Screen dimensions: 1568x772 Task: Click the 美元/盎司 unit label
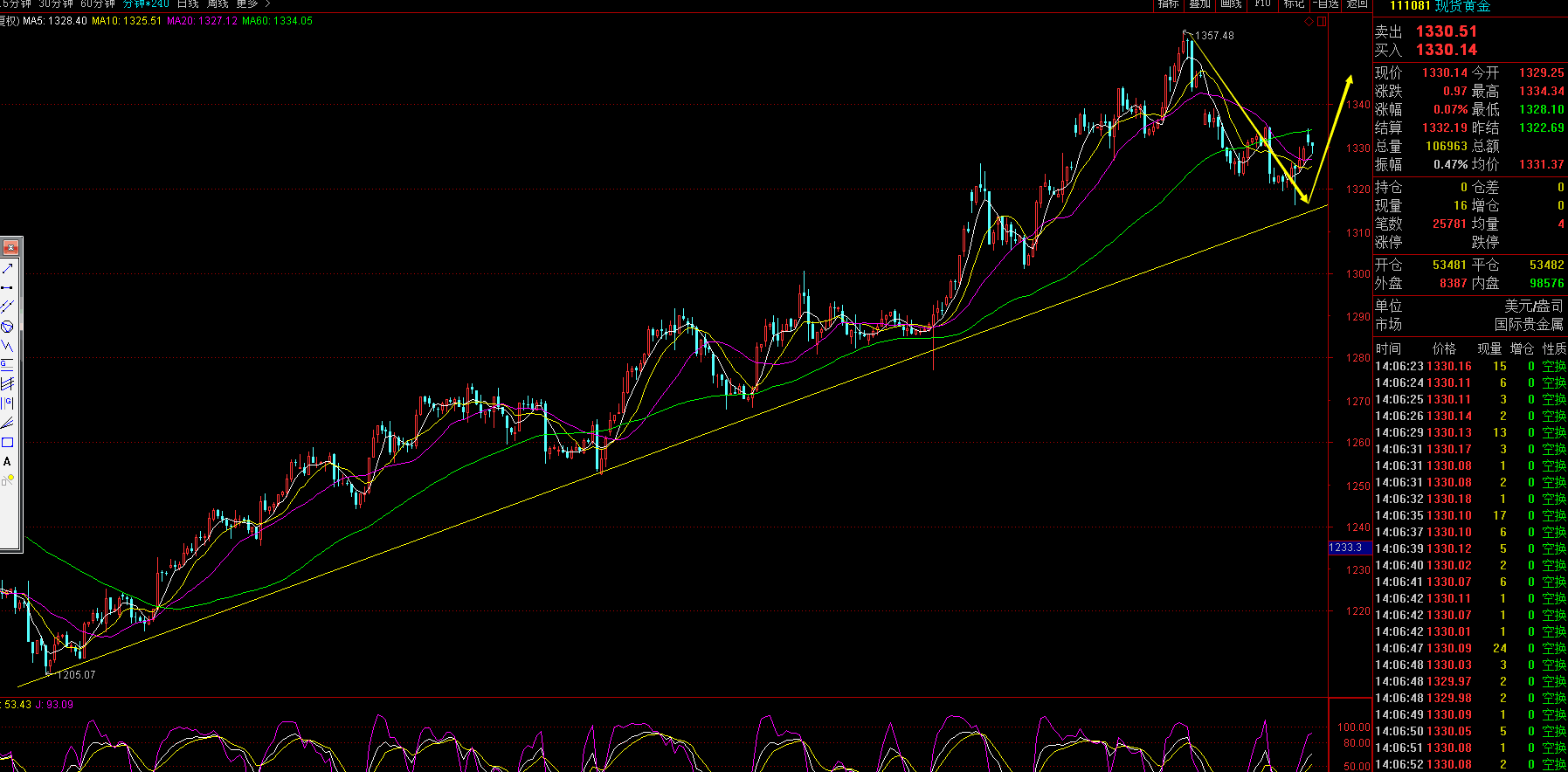[1534, 307]
